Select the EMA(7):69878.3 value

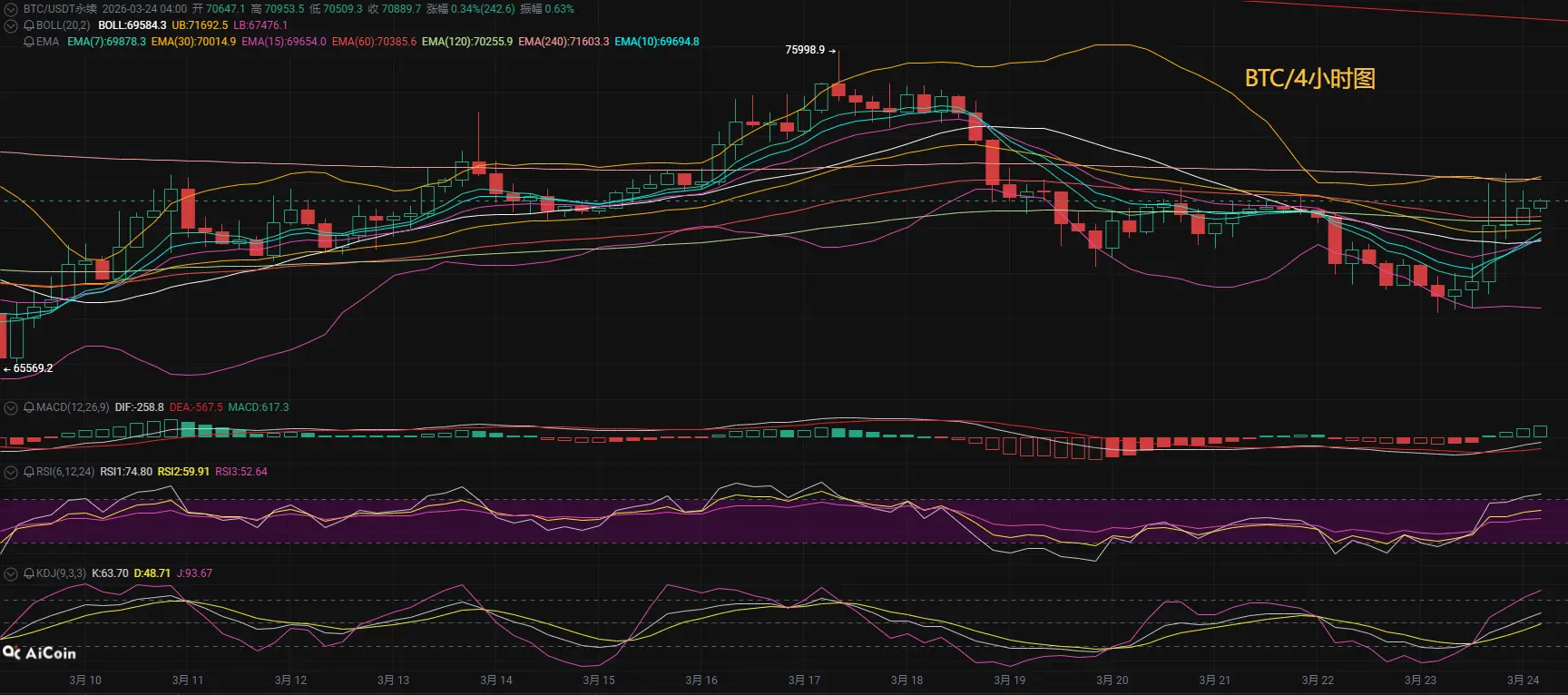106,42
